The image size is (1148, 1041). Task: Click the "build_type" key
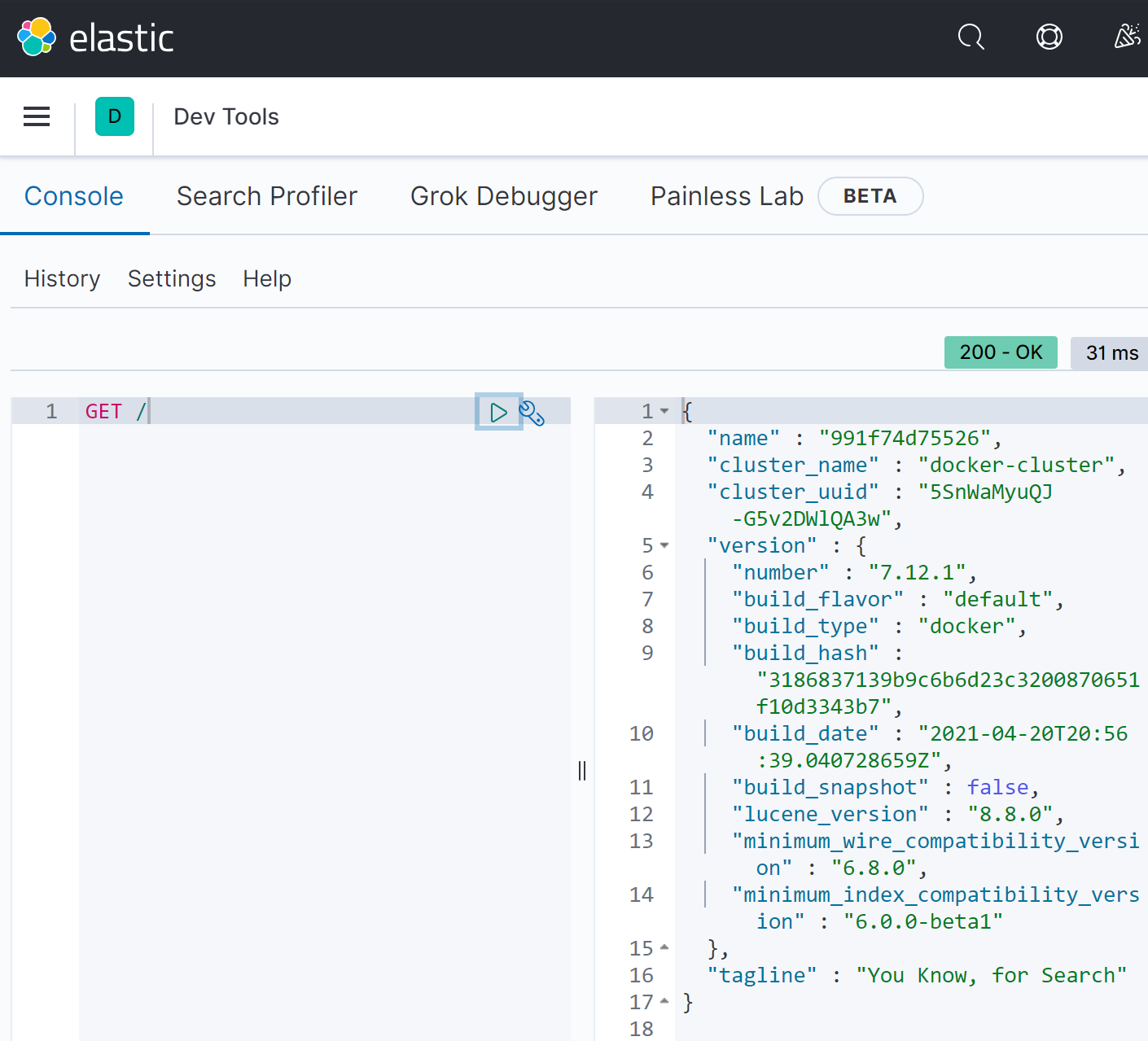coord(805,626)
